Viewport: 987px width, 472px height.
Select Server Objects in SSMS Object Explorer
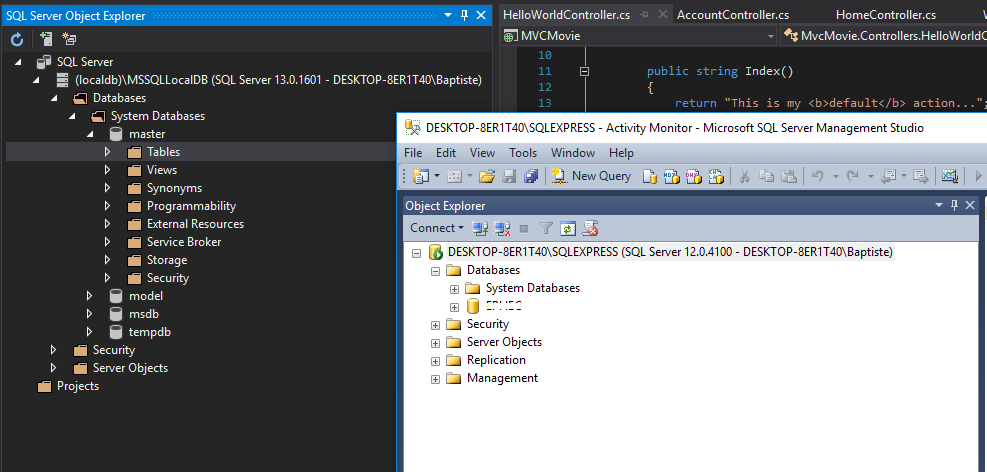(504, 342)
